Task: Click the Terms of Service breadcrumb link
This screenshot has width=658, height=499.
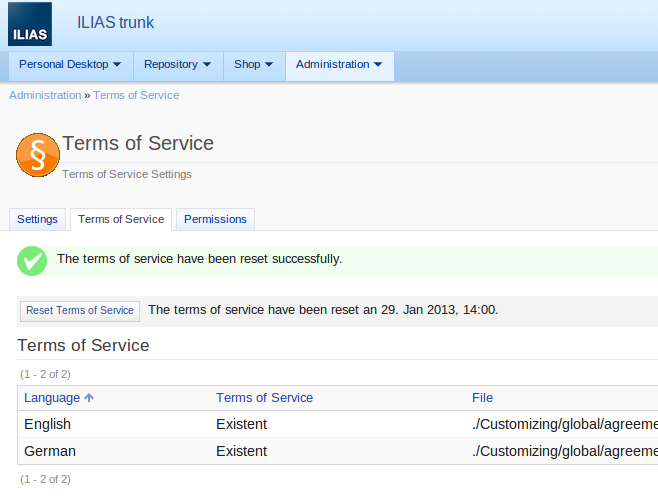Action: point(136,95)
